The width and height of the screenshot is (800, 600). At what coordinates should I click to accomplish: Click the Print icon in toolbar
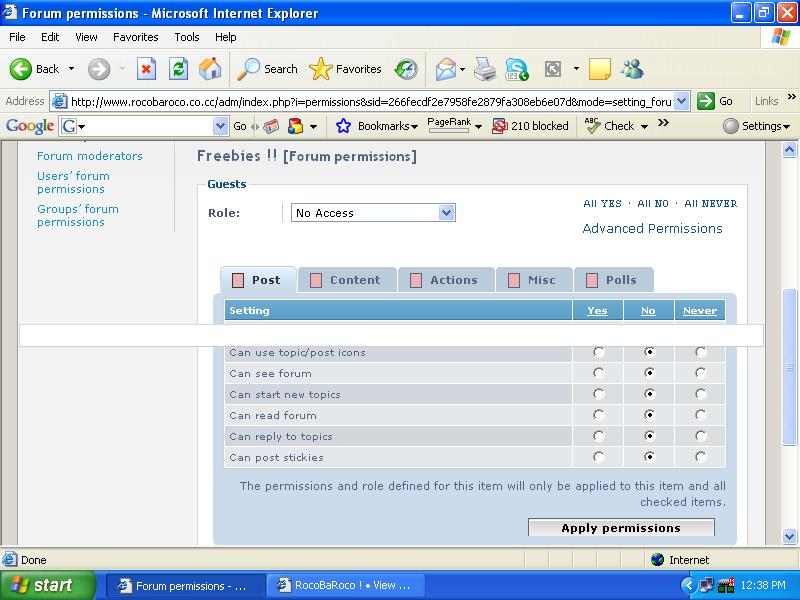pyautogui.click(x=485, y=69)
